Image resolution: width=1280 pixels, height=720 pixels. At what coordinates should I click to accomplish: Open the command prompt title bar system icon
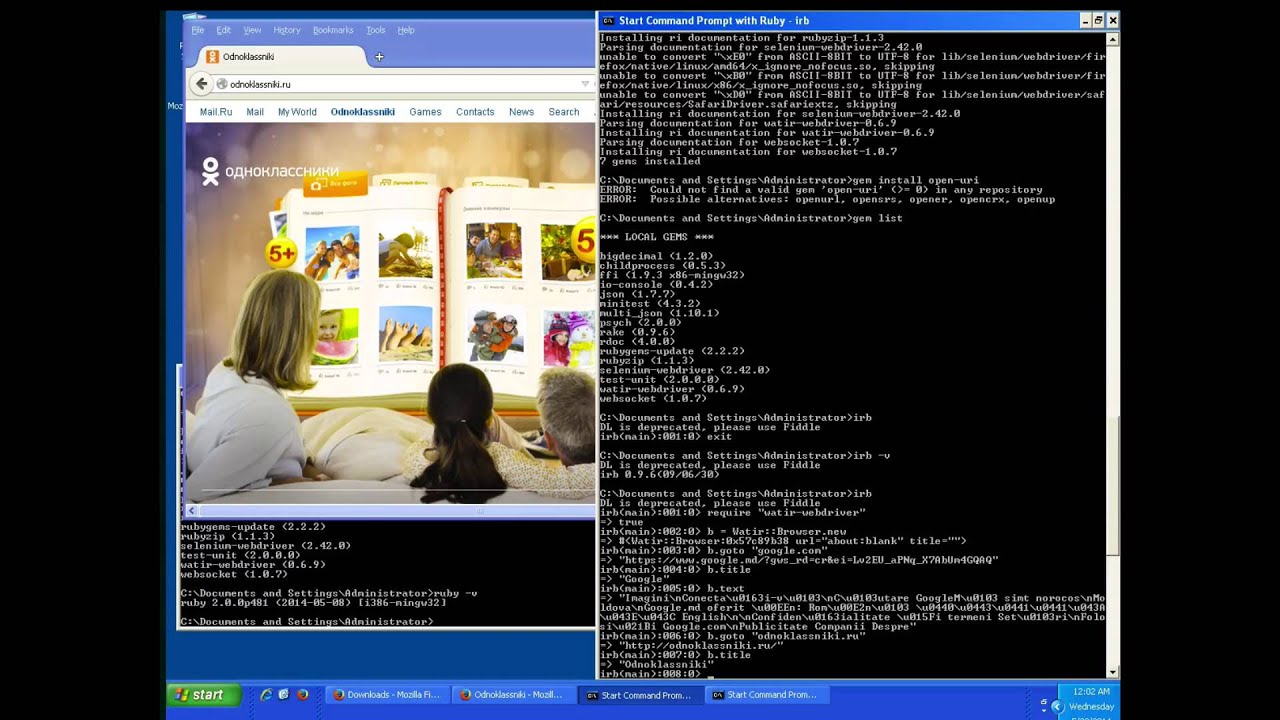607,20
